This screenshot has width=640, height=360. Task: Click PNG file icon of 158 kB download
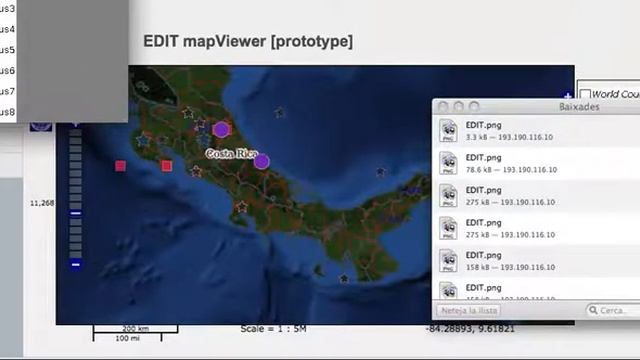[448, 261]
